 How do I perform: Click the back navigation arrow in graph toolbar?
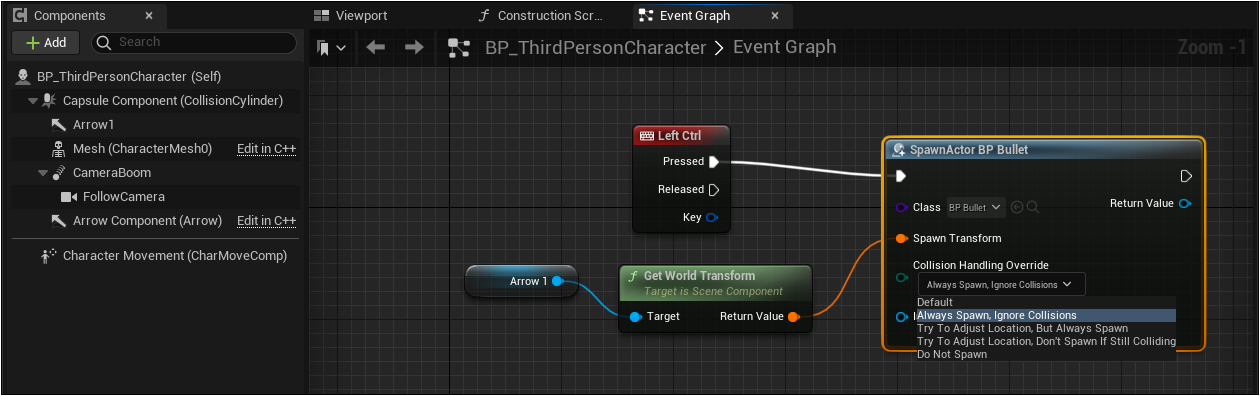376,47
